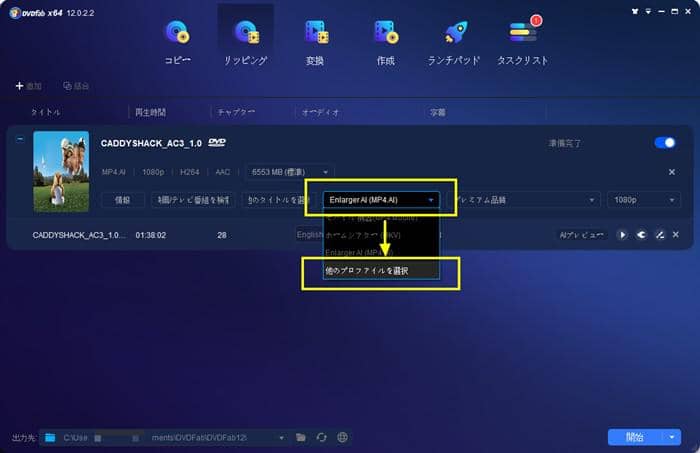Select the mobile device MP4 profile option
The image size is (700, 453).
(x=381, y=218)
